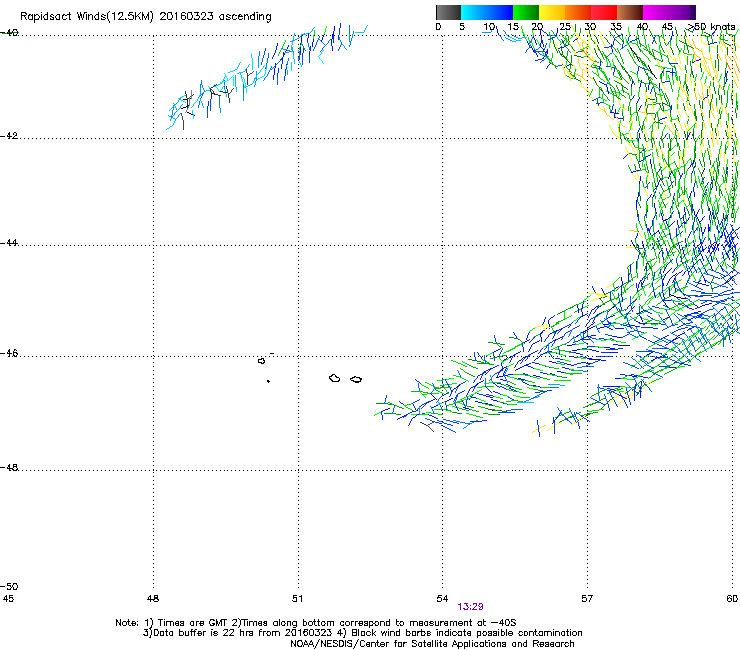Click the 'Rapidscat Winds(12.5KM) 20160323 ascending' title
This screenshot has height=650, width=740.
[146, 17]
